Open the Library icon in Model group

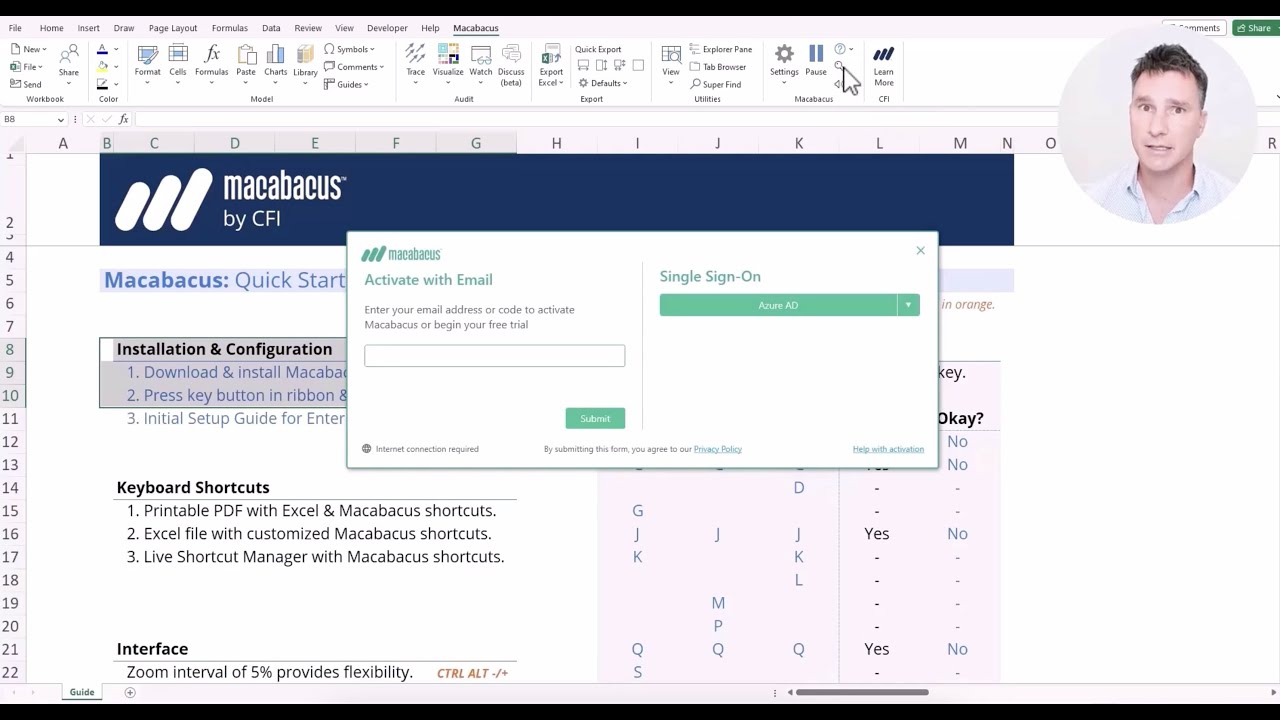(x=305, y=60)
